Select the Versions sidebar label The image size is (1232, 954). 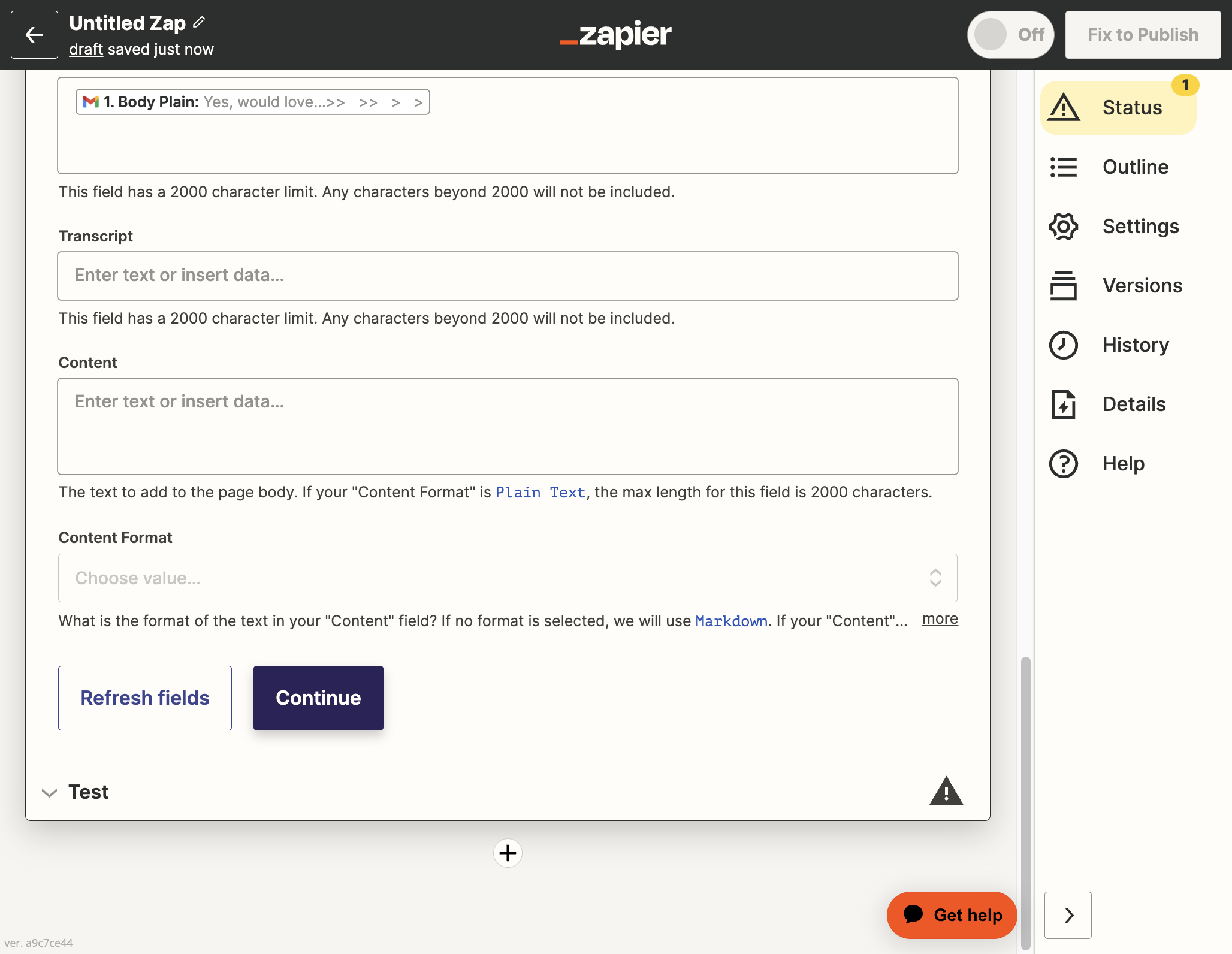(1142, 286)
